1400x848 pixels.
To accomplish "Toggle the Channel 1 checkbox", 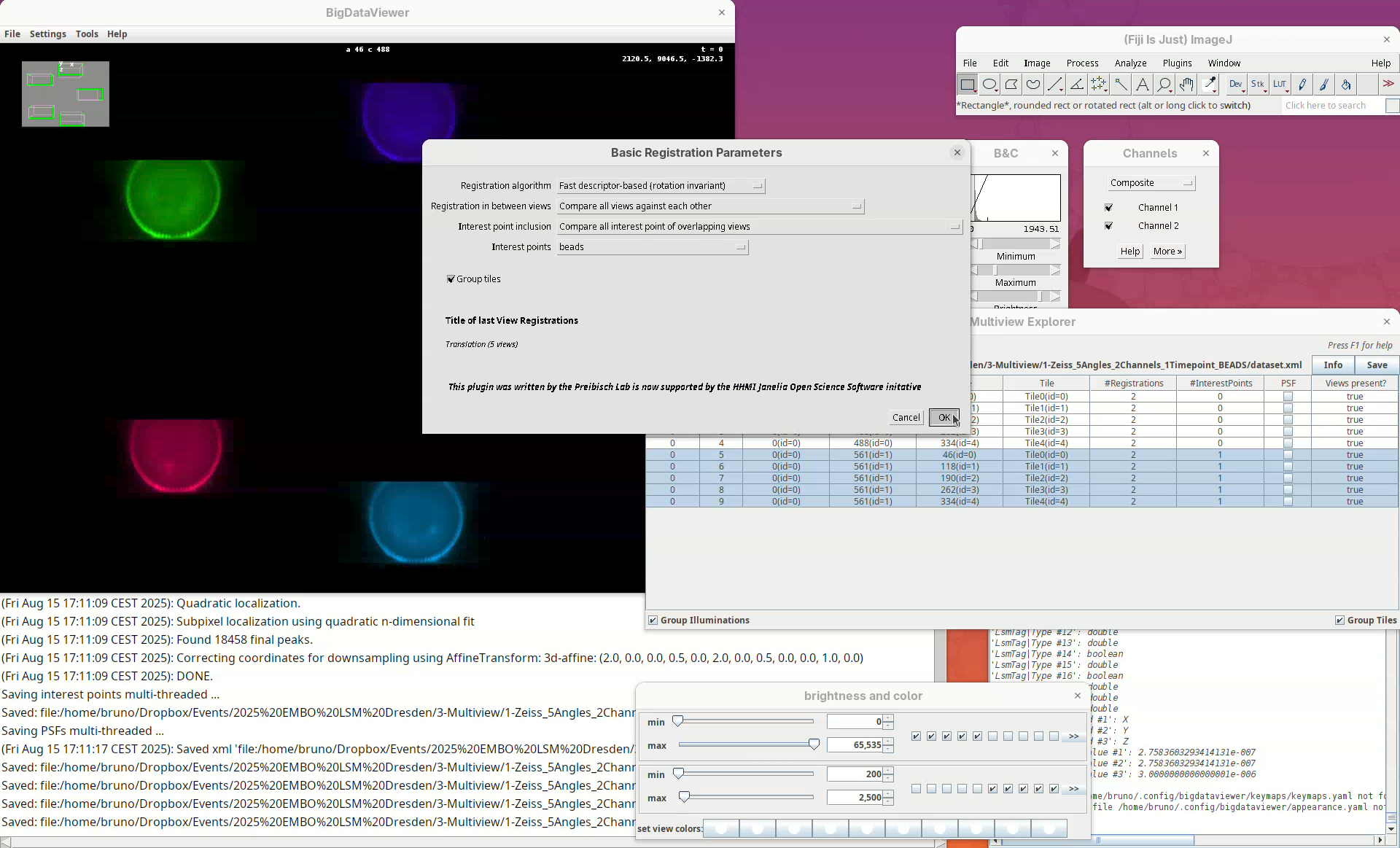I will (x=1108, y=208).
